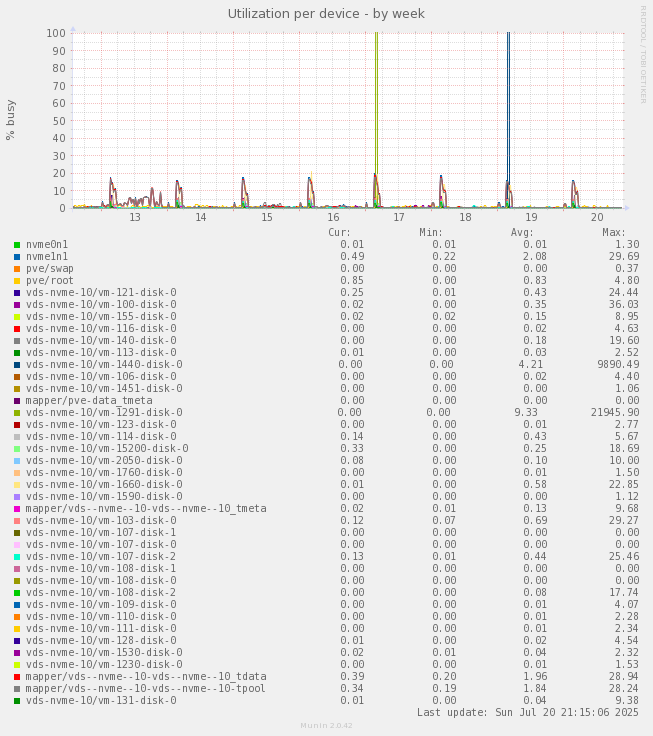653x736 pixels.
Task: Click the chart title 'Utilization per device - by week'
Action: (326, 14)
